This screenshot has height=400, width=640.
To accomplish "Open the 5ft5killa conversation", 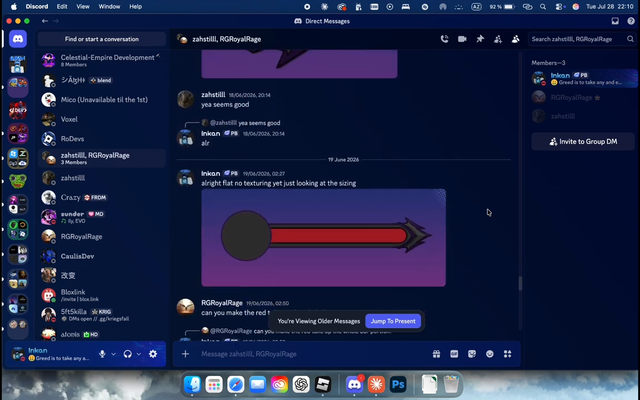I will pos(102,315).
